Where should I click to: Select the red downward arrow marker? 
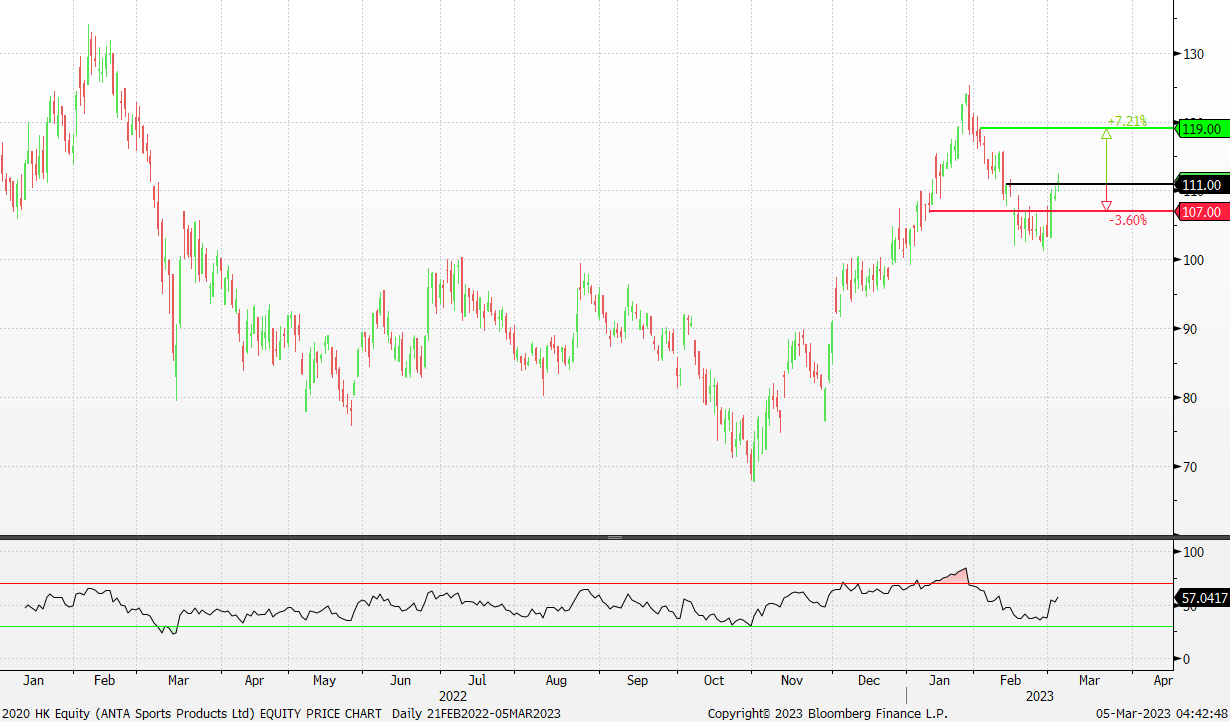tap(1106, 206)
